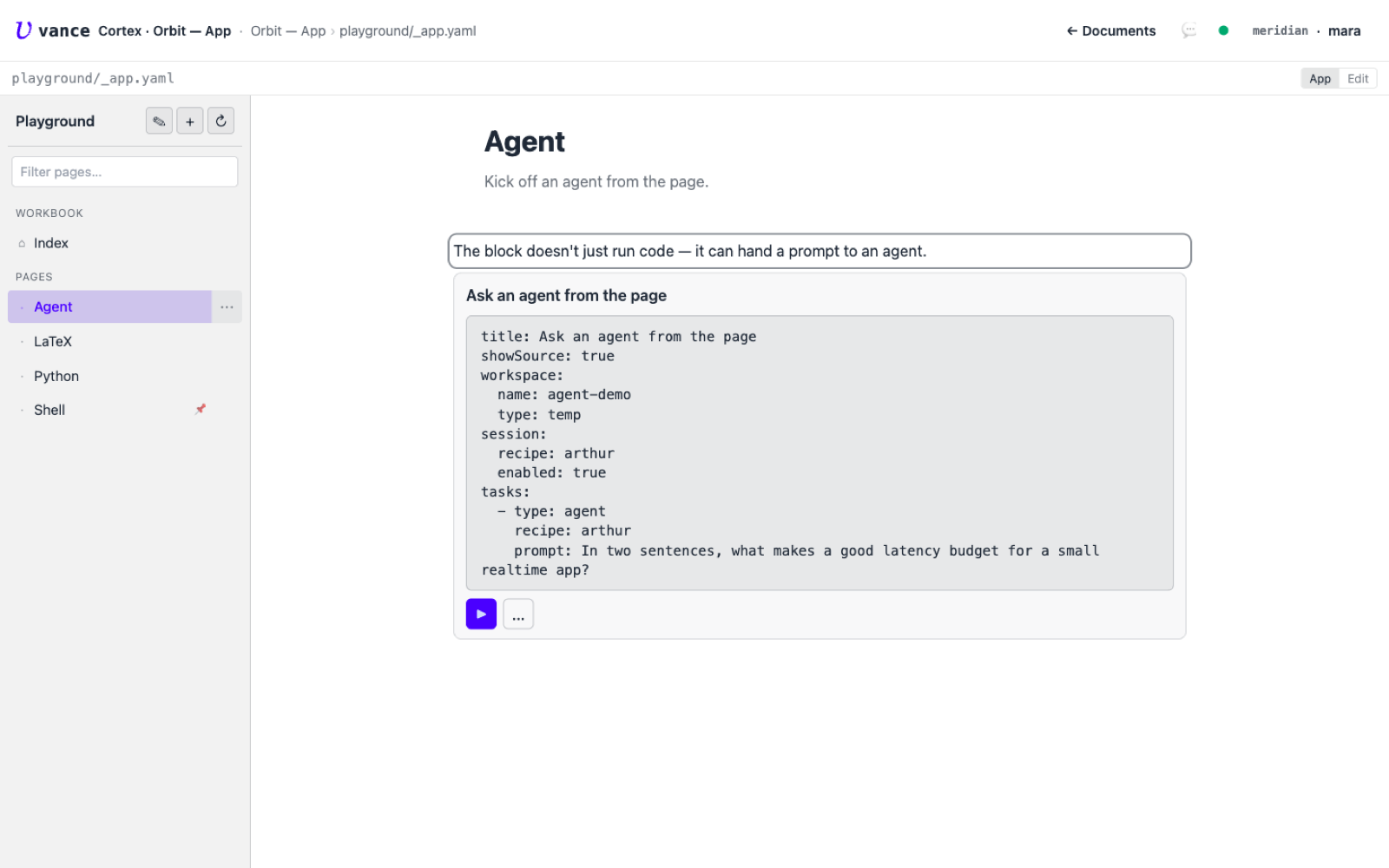Switch to App view mode

(1320, 78)
